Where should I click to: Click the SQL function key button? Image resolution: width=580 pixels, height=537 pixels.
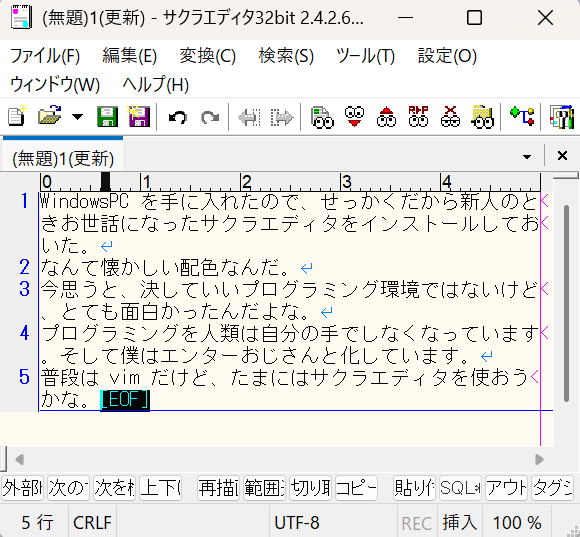[460, 488]
